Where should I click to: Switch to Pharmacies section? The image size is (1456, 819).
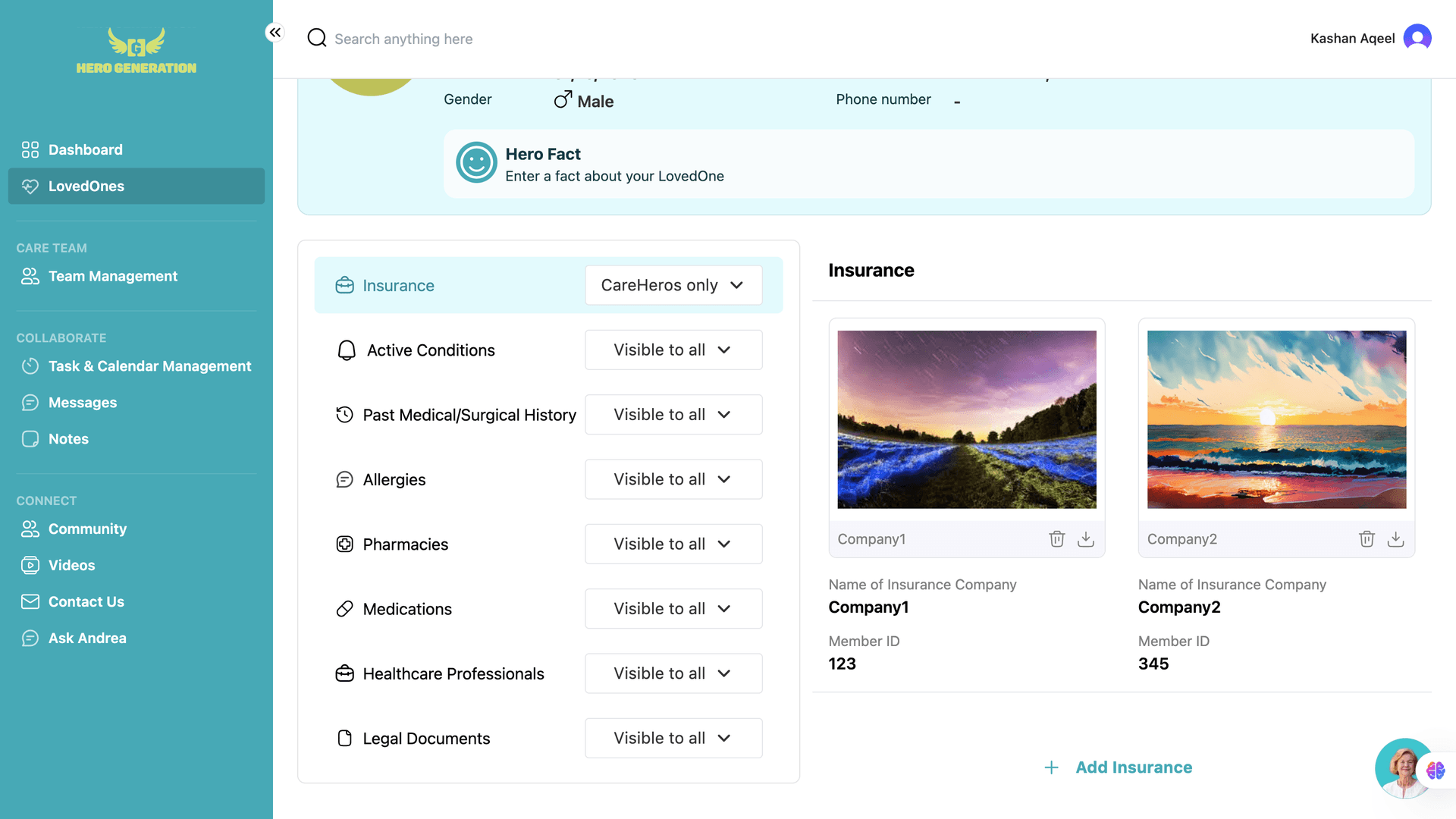pos(405,544)
